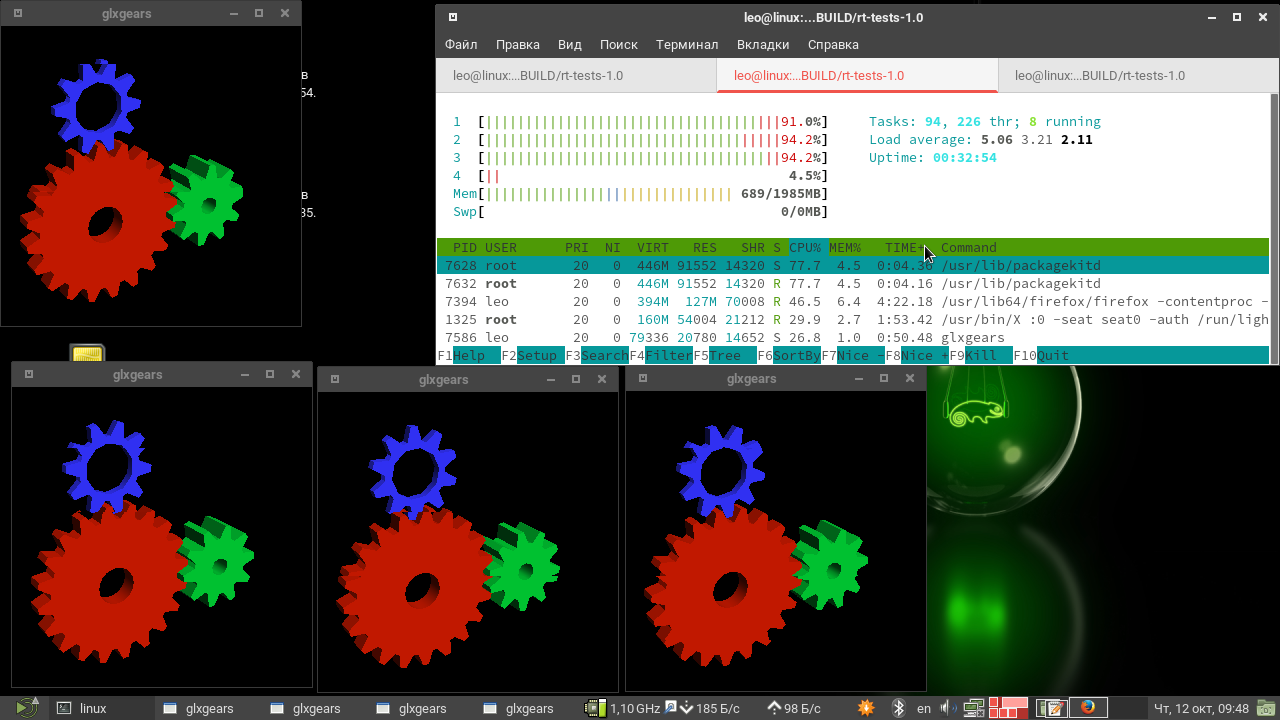Switch workspace using the workspace switcher
Image resolution: width=1280 pixels, height=720 pixels.
1008,708
